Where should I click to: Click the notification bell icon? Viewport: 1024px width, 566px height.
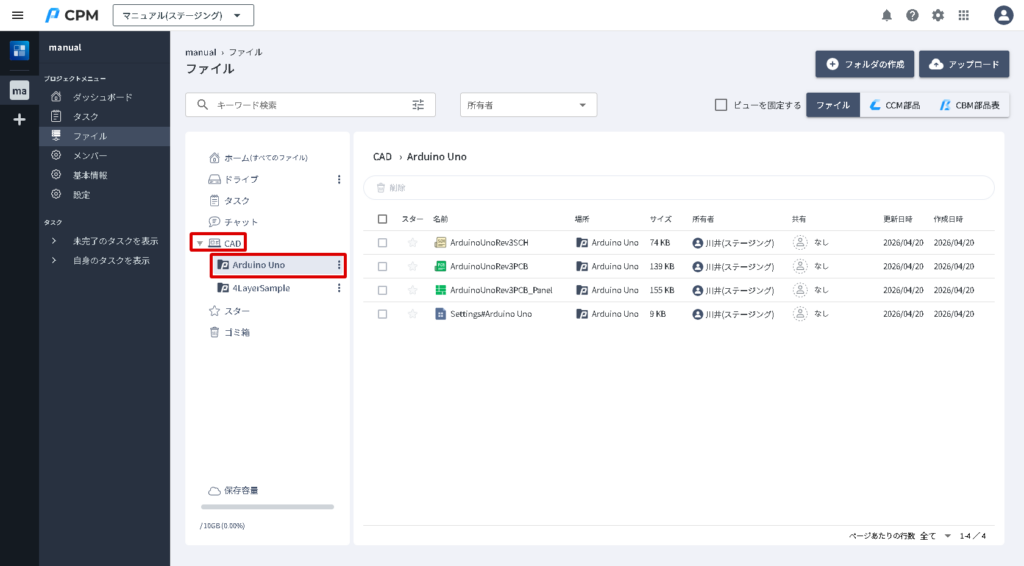[886, 15]
